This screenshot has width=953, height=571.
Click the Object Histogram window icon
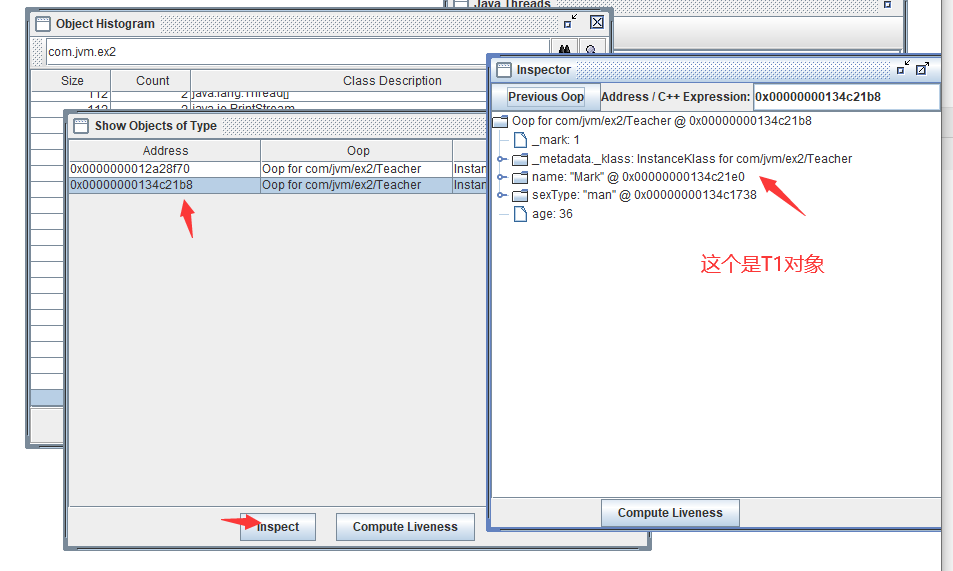pos(43,24)
